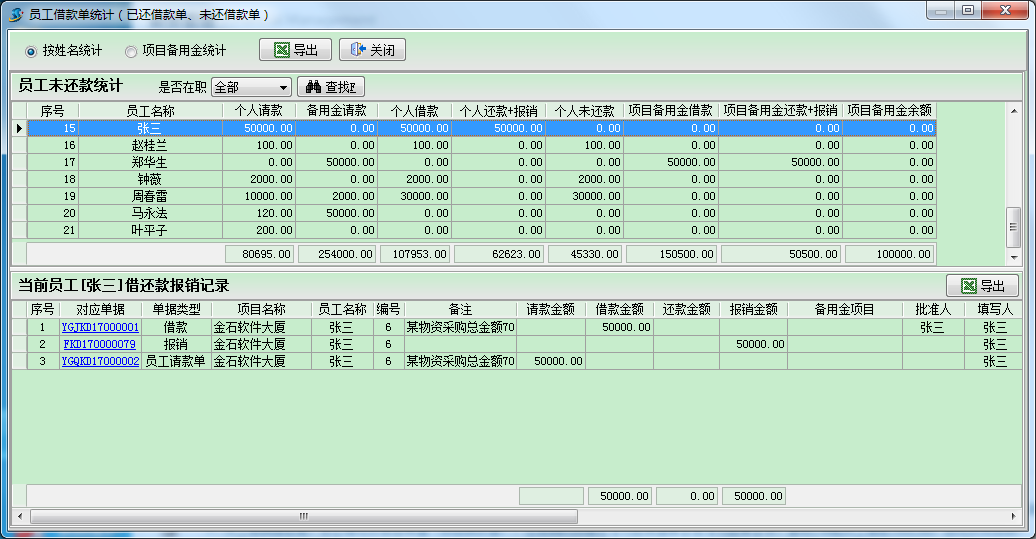Click the 备用金请款 total 254000.00

pos(337,254)
